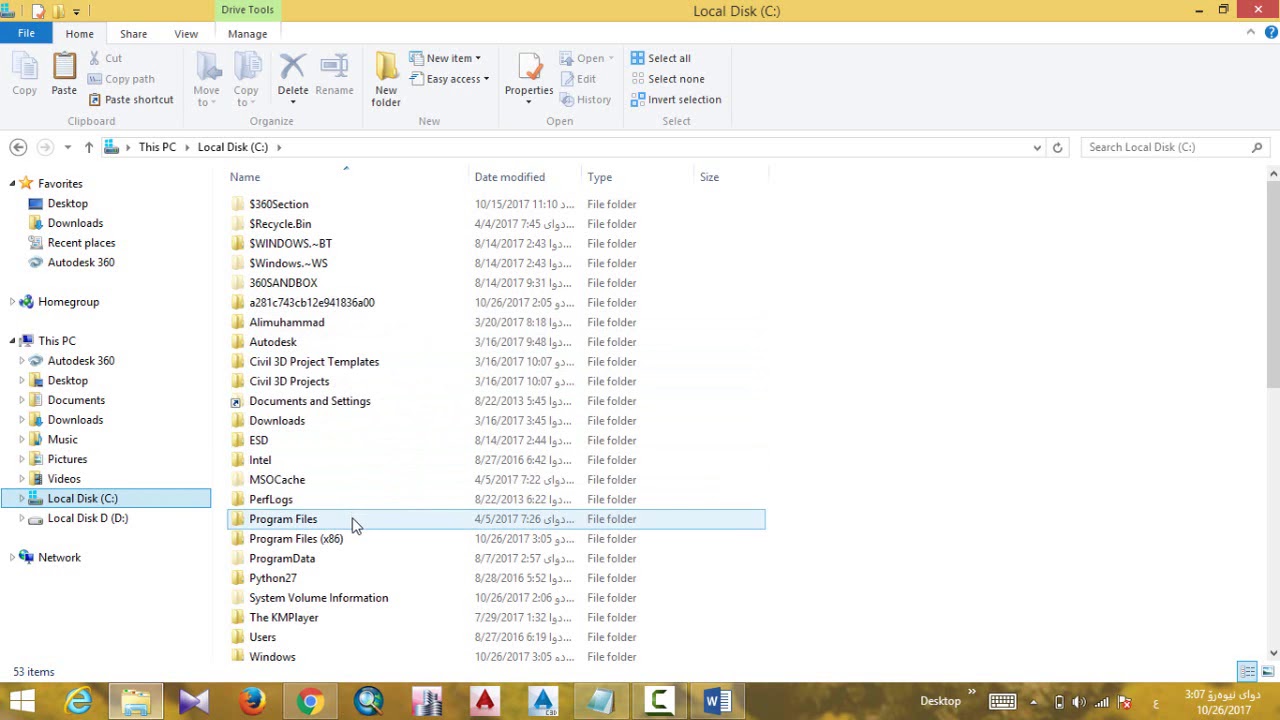
Task: Open Internet Explorer from taskbar
Action: tap(78, 701)
